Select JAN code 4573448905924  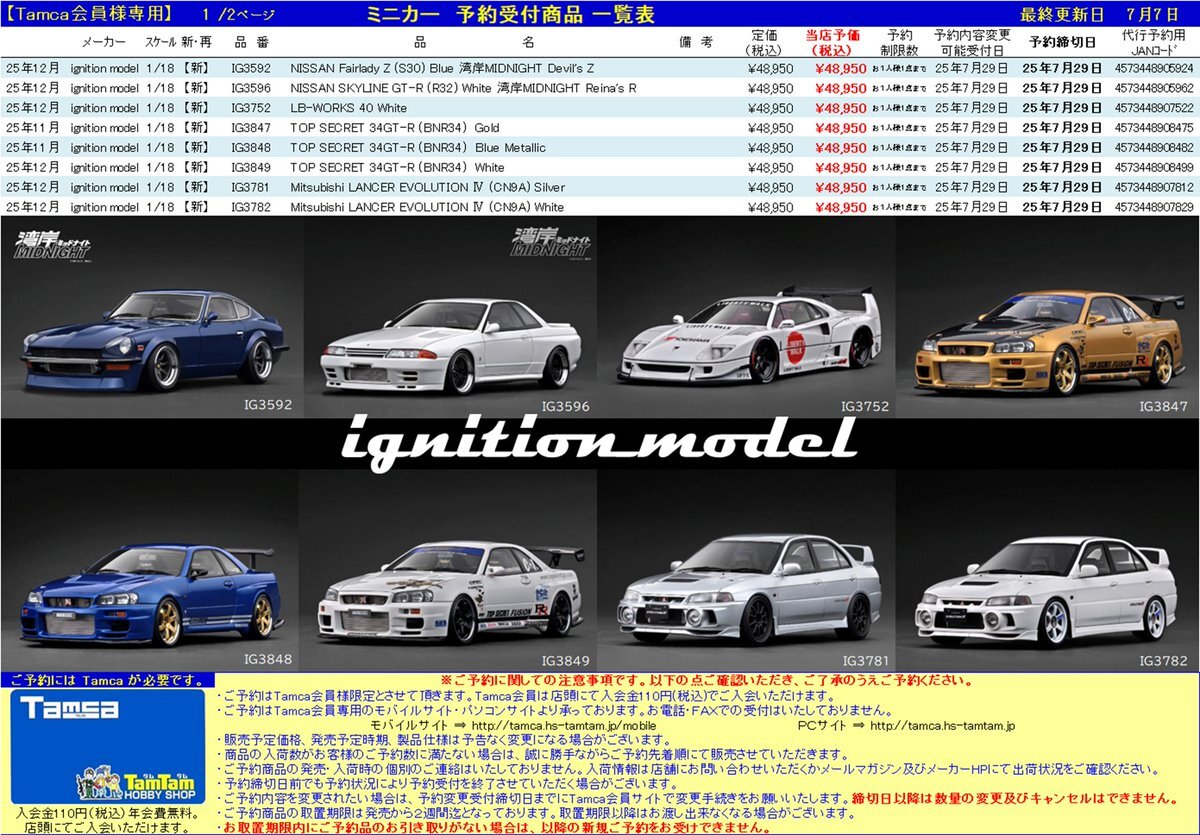tap(1154, 68)
